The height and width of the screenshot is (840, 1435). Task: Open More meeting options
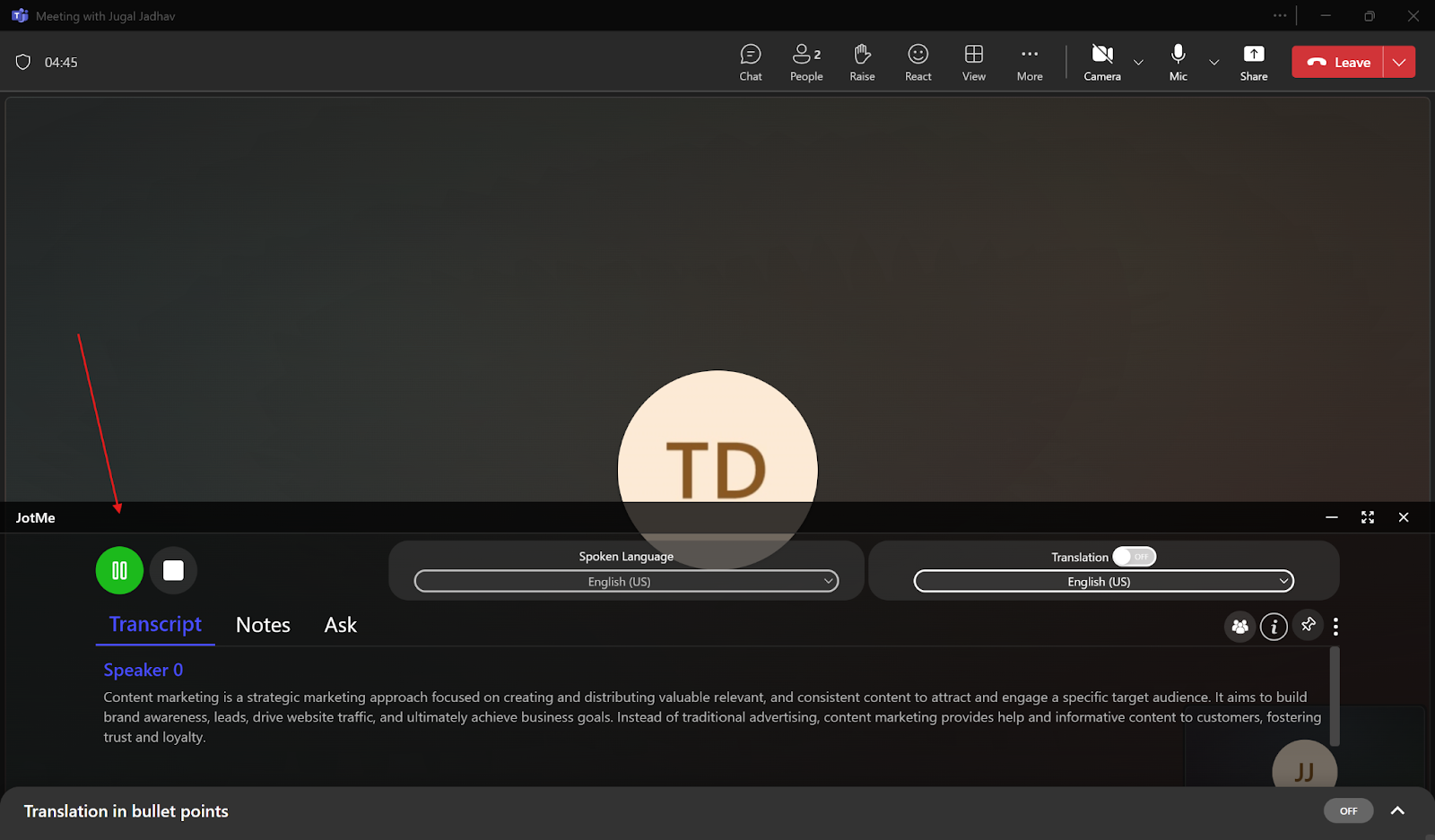1030,63
